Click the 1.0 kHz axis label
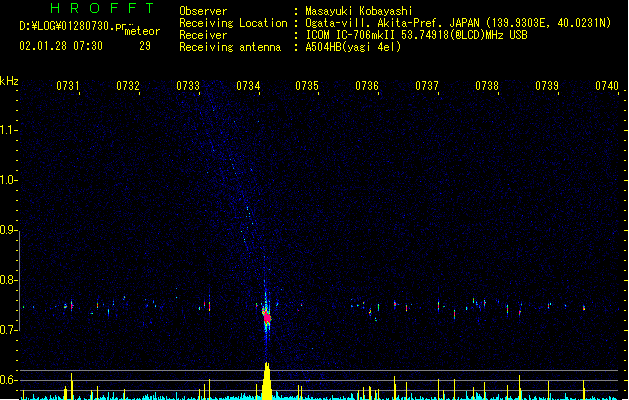629x400 pixels. [x=8, y=180]
